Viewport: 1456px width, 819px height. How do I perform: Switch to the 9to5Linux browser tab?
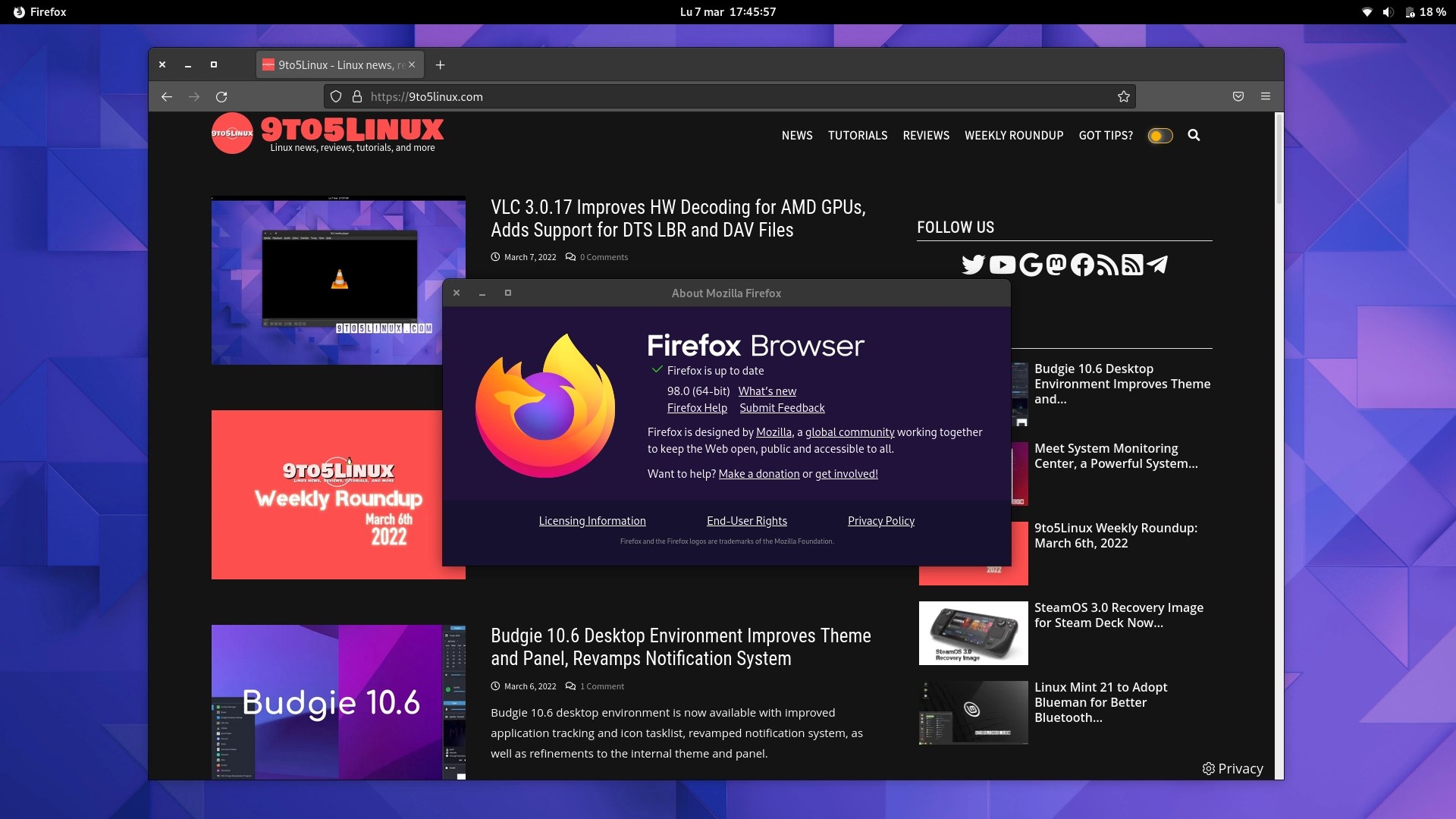340,65
